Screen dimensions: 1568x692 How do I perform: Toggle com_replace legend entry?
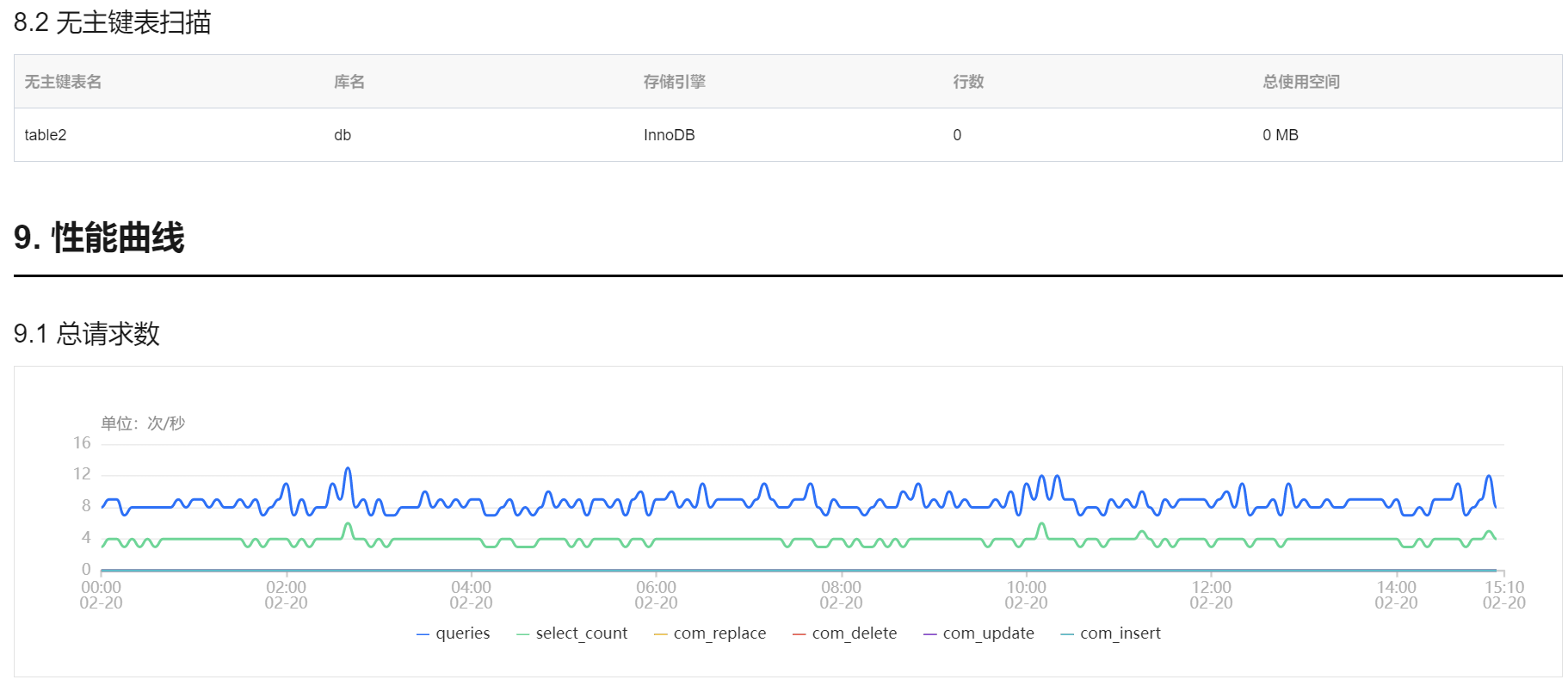pos(710,633)
